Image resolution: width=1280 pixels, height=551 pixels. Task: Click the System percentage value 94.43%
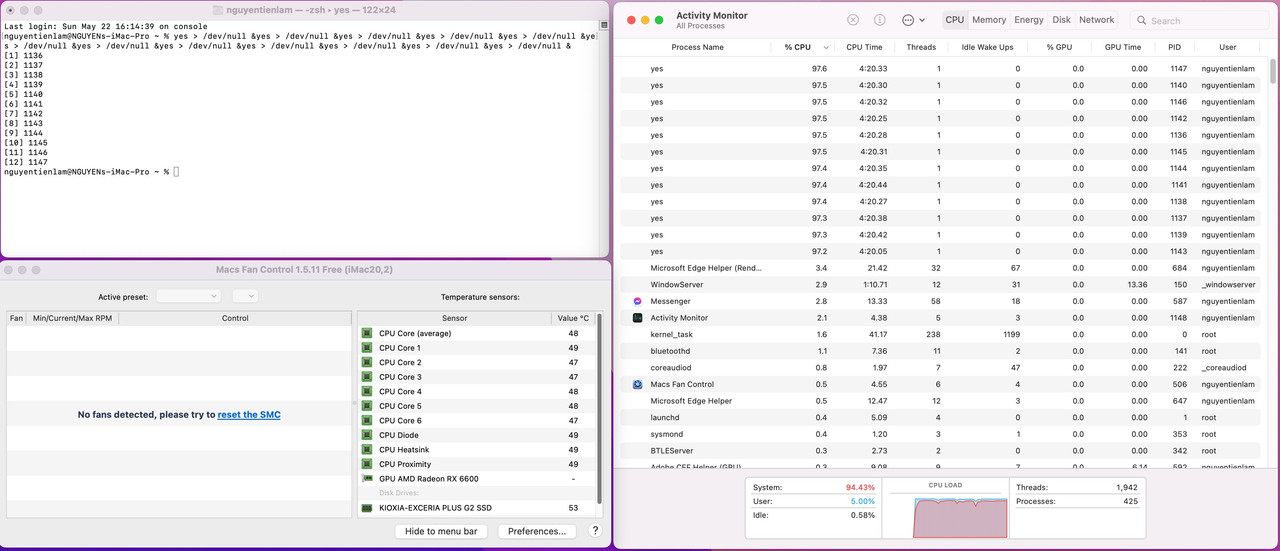tap(860, 487)
